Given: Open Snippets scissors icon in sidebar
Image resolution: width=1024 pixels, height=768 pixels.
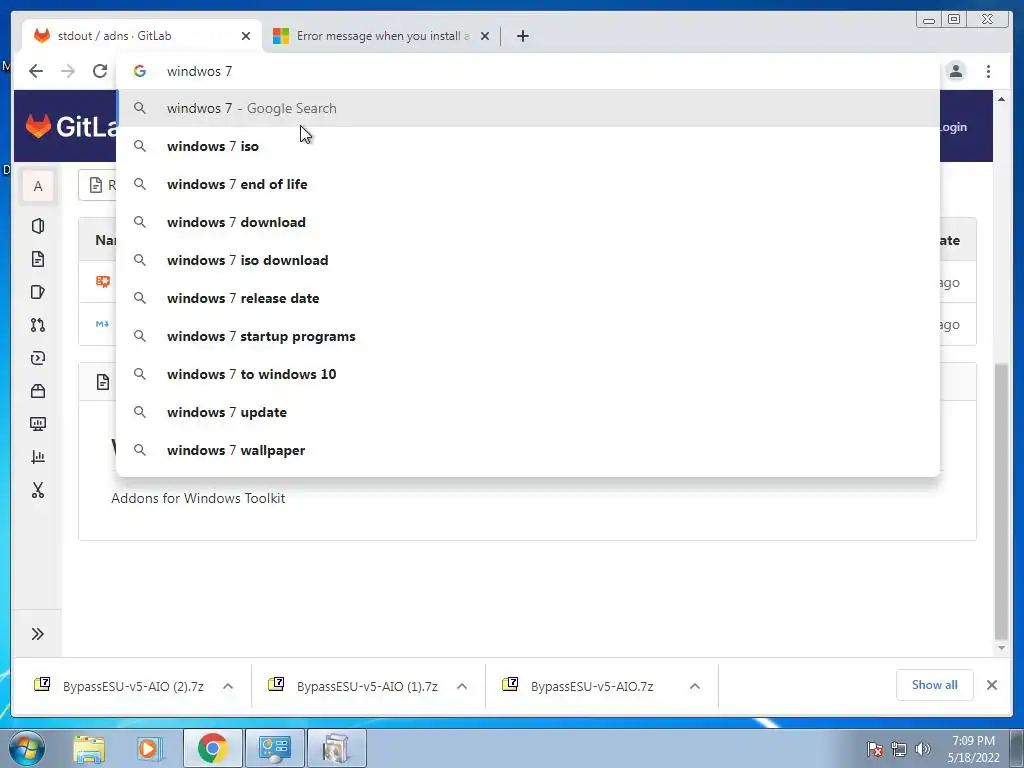Looking at the screenshot, I should [38, 490].
